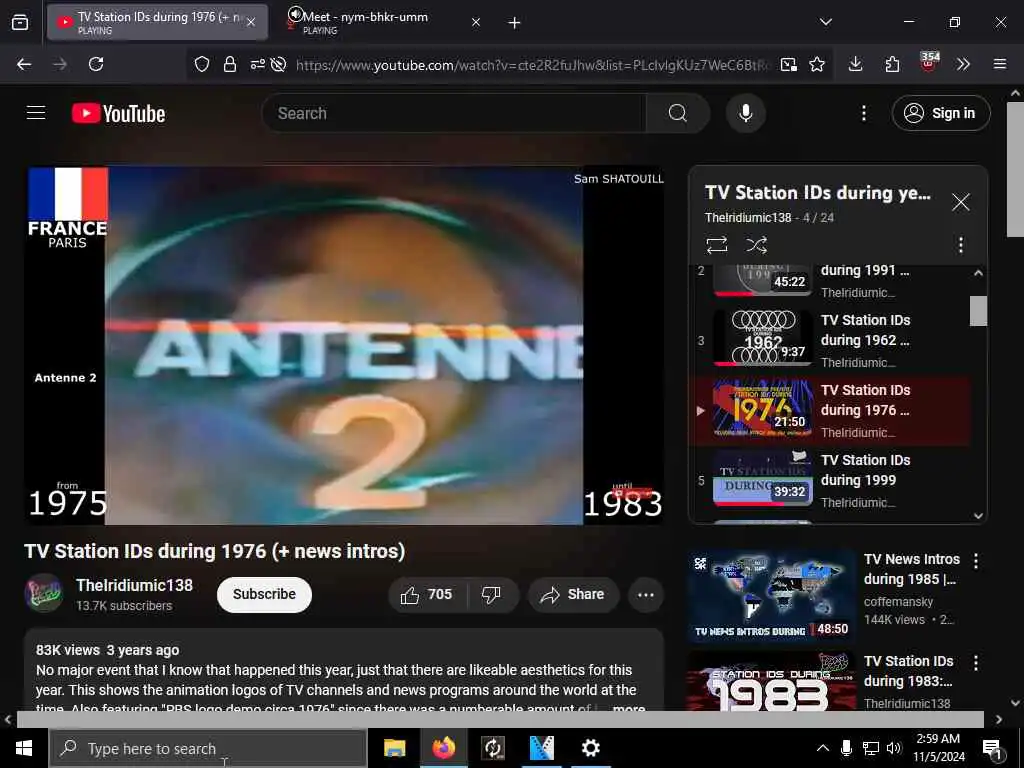The width and height of the screenshot is (1024, 768).
Task: Toggle shuffle playlist
Action: tap(757, 245)
